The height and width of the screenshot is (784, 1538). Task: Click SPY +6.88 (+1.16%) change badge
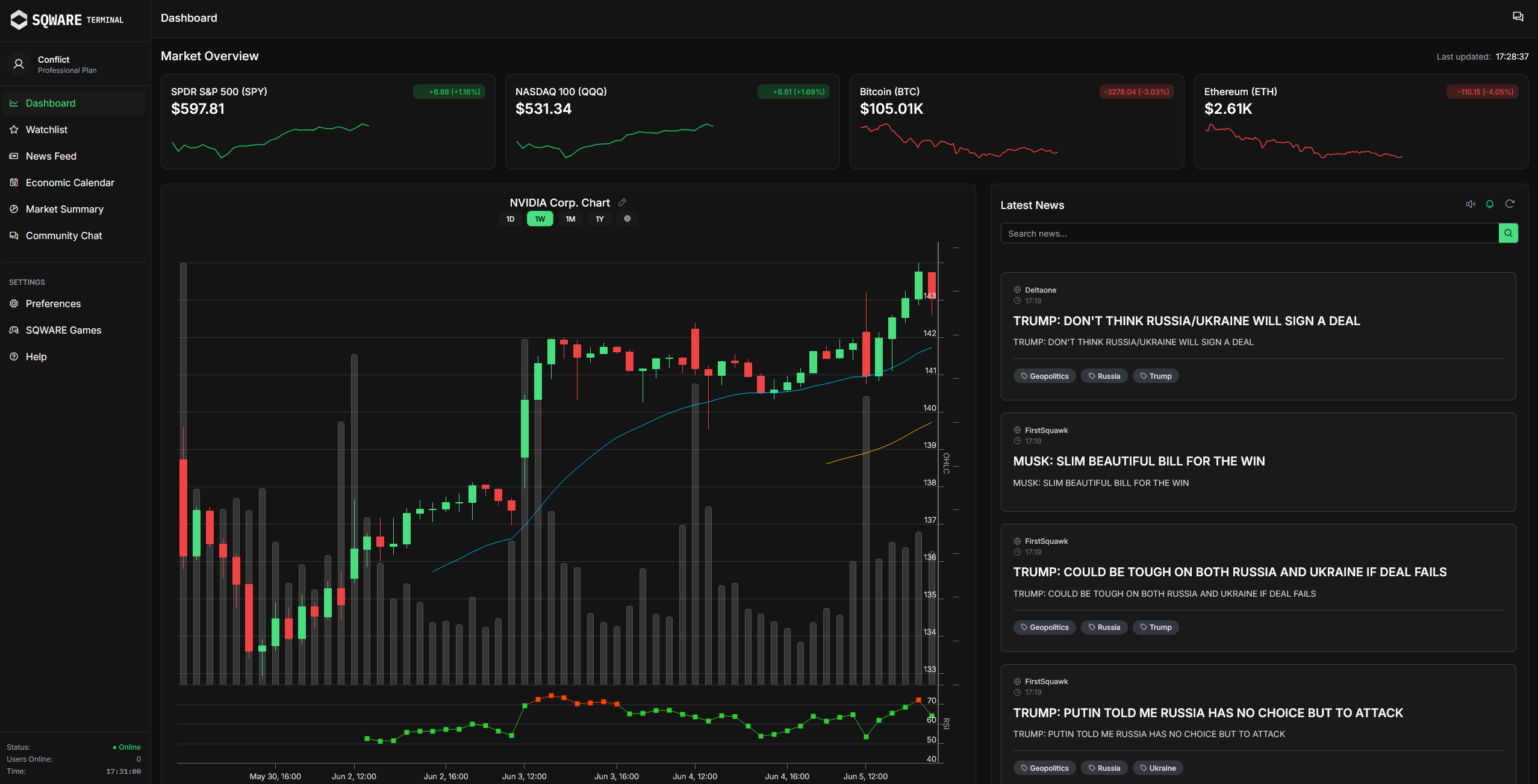click(x=449, y=92)
